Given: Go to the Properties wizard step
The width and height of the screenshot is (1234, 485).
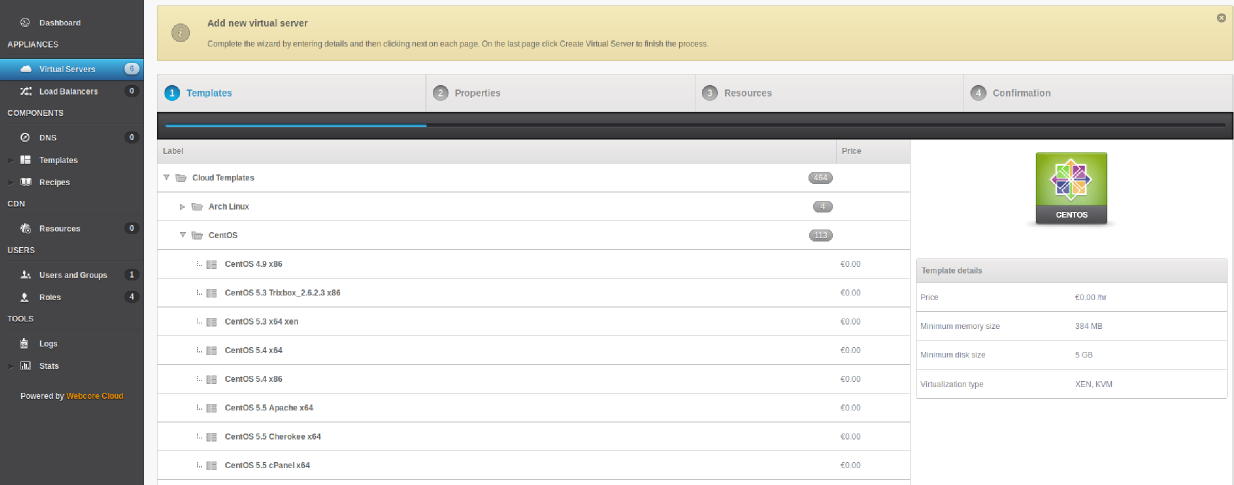Looking at the screenshot, I should 560,93.
